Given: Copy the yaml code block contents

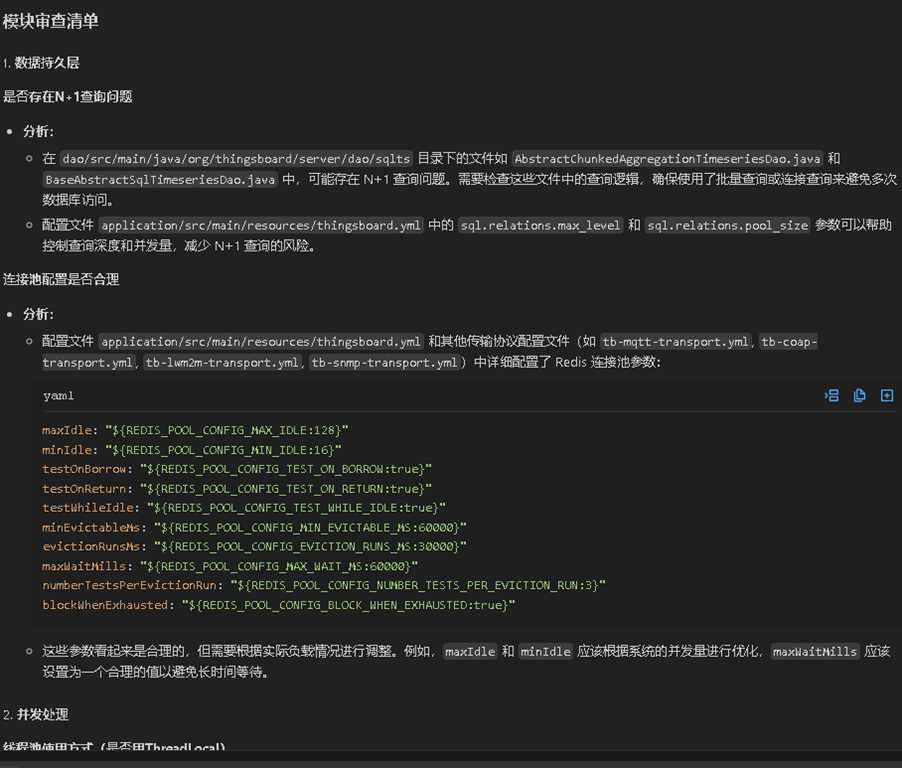Looking at the screenshot, I should coord(859,396).
